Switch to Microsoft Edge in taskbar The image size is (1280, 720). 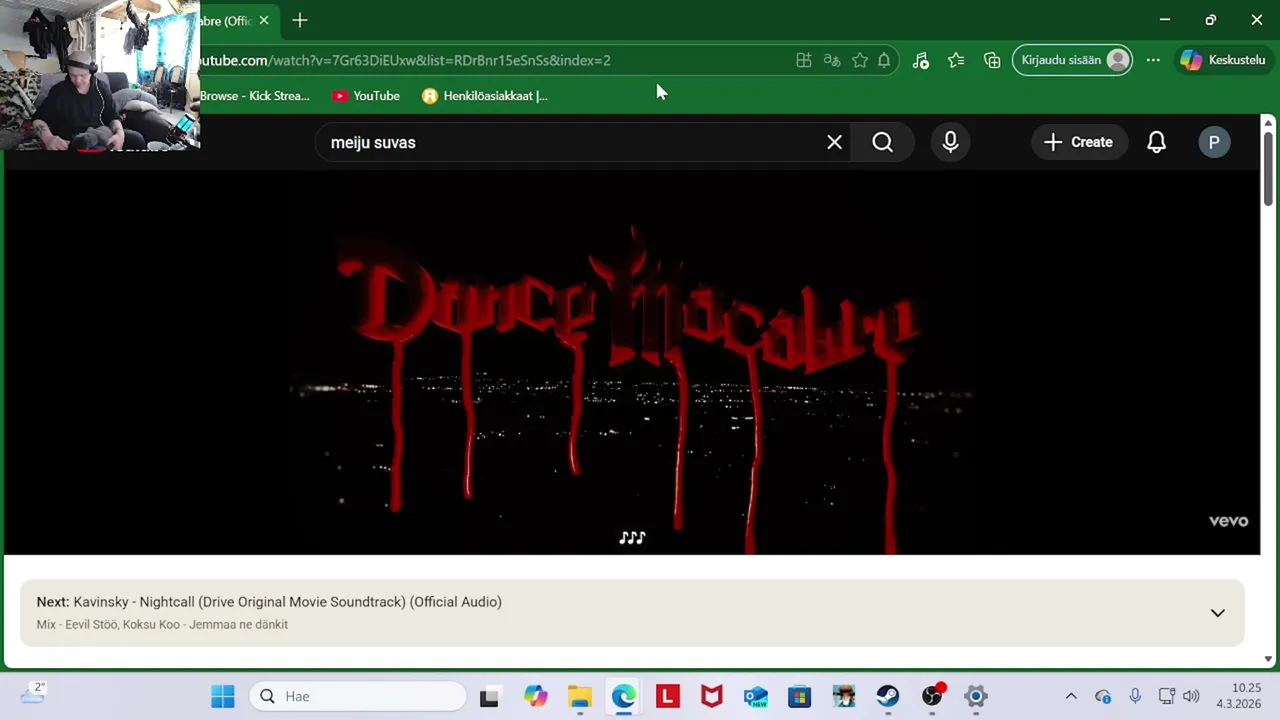point(624,696)
